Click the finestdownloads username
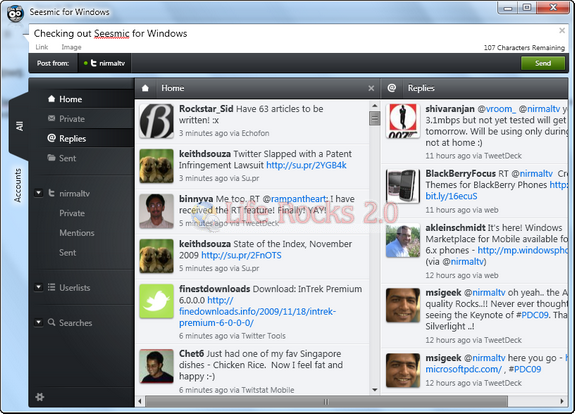The height and width of the screenshot is (414, 575). point(215,289)
